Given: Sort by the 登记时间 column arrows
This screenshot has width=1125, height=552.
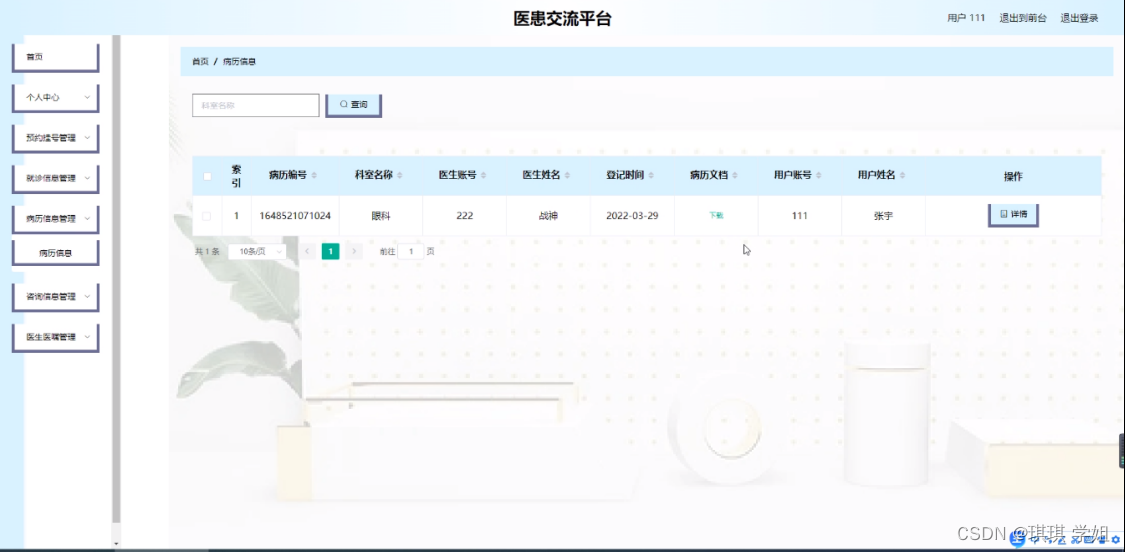Looking at the screenshot, I should pos(651,176).
